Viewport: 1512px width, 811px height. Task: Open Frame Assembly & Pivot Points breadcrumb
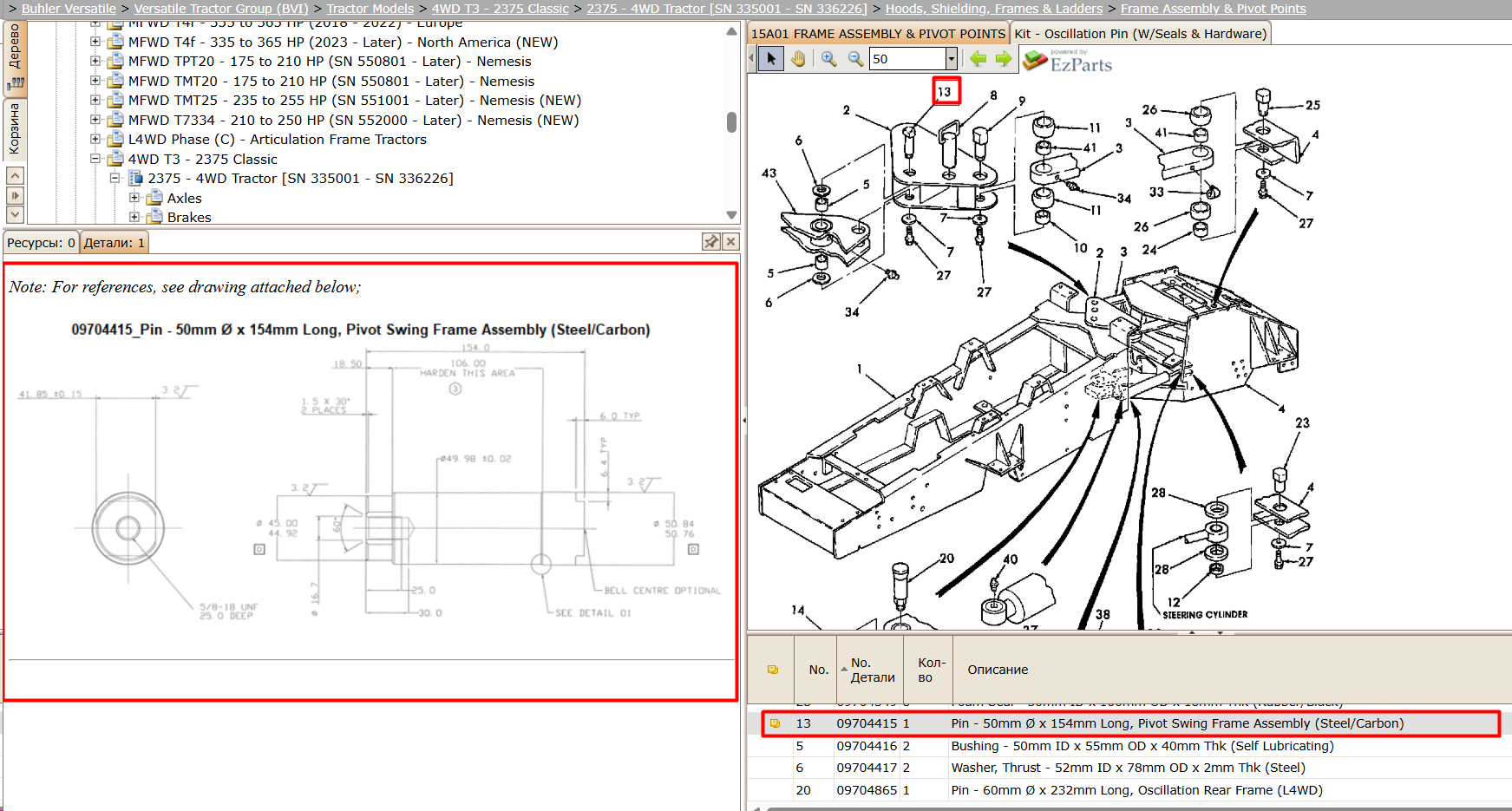click(1214, 9)
